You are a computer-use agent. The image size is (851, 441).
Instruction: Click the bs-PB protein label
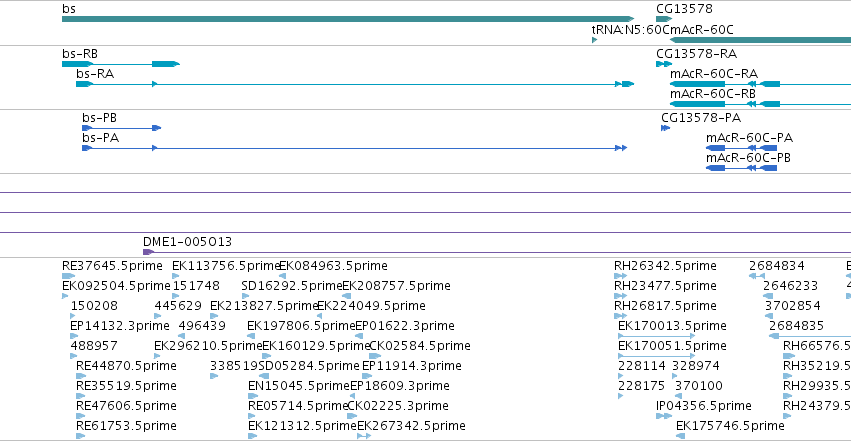pyautogui.click(x=99, y=118)
